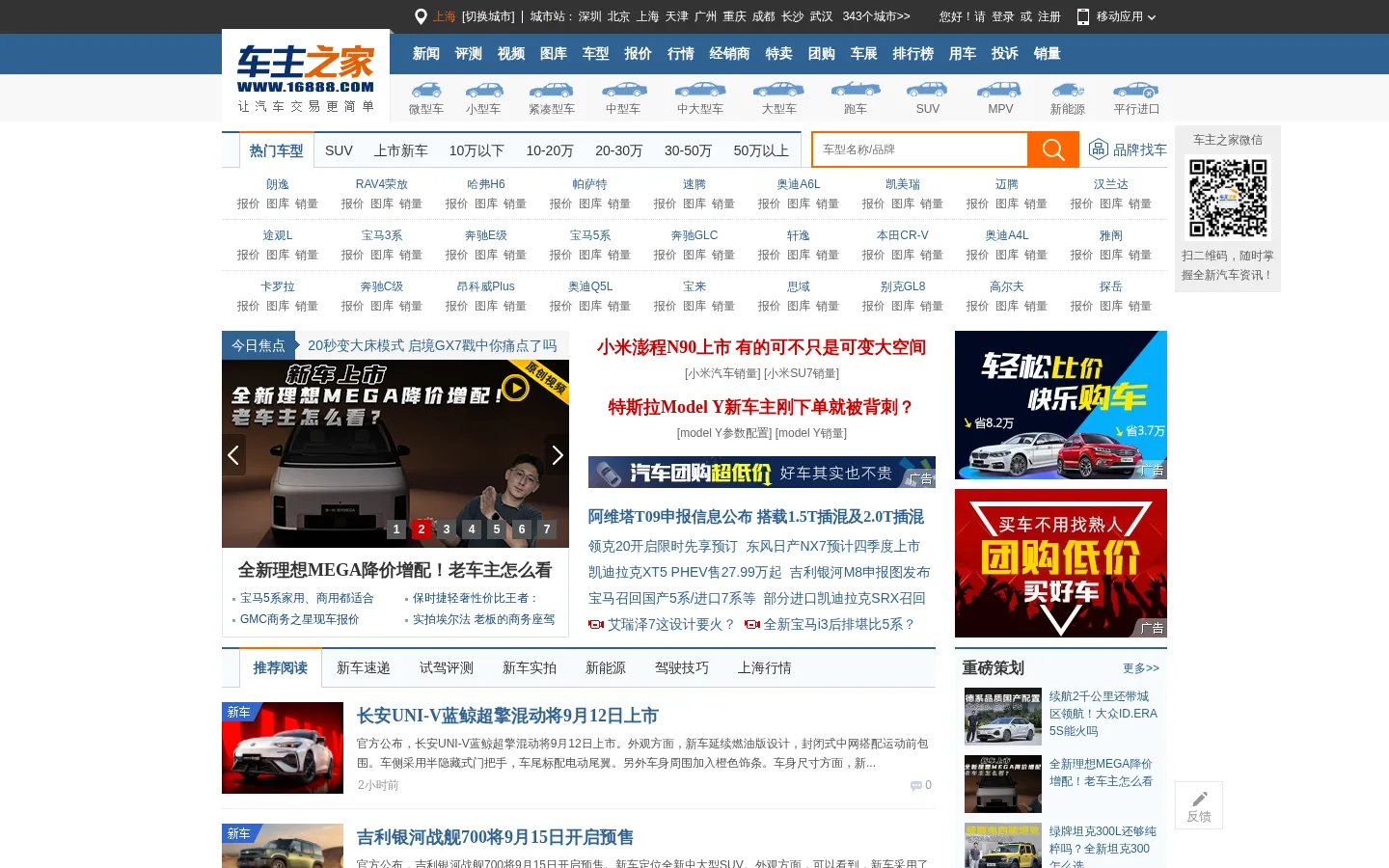Open the 评测 navigation menu
Screen dimensions: 1389x868
click(x=469, y=54)
